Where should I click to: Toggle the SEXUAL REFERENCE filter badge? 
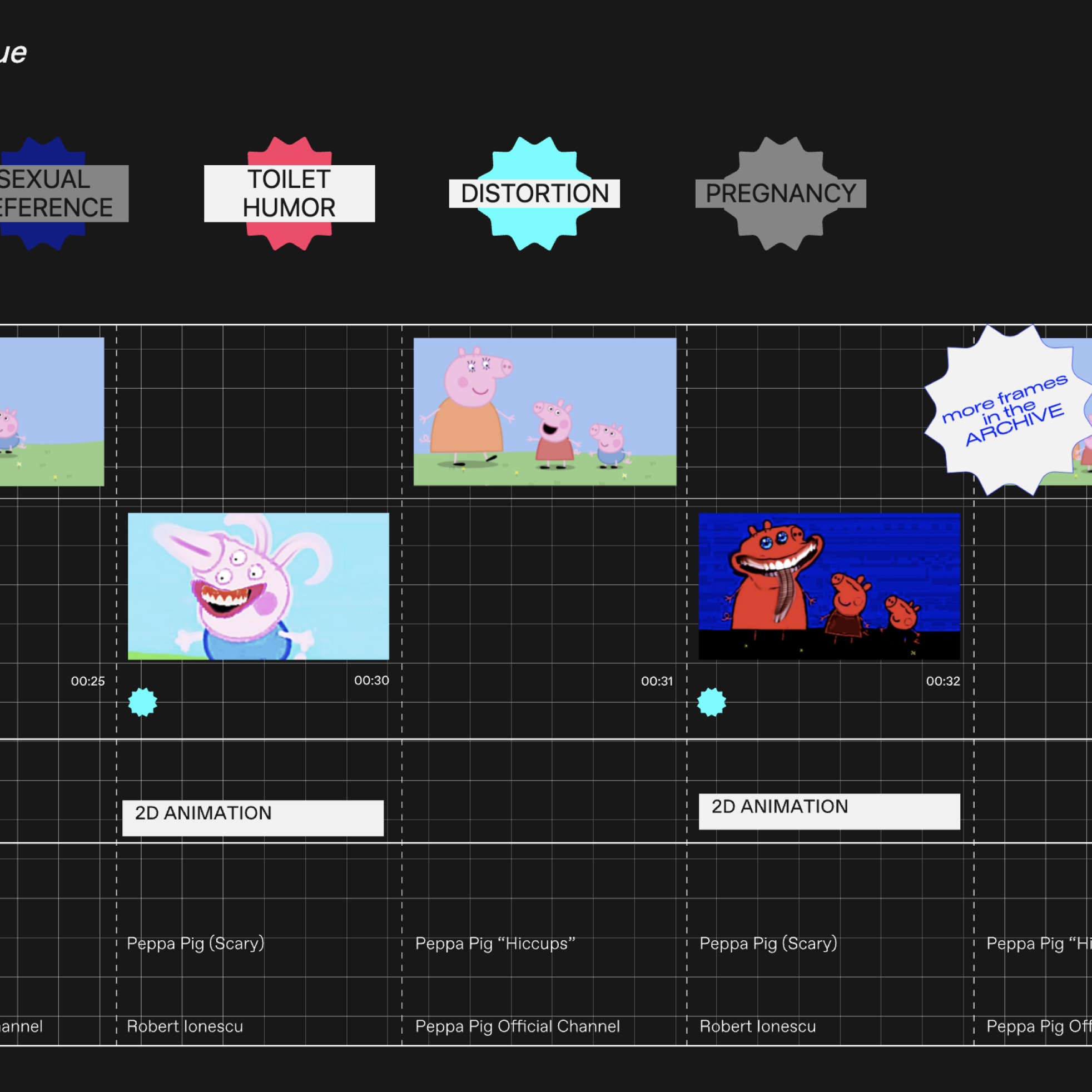(54, 193)
